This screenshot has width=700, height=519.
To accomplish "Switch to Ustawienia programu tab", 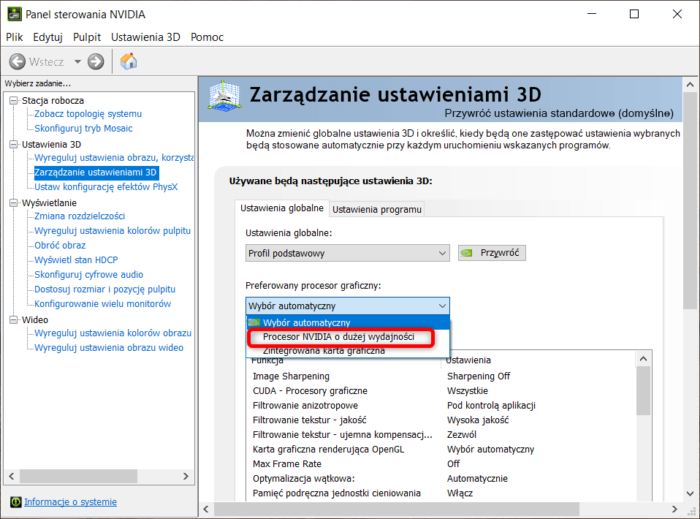I will click(x=377, y=210).
